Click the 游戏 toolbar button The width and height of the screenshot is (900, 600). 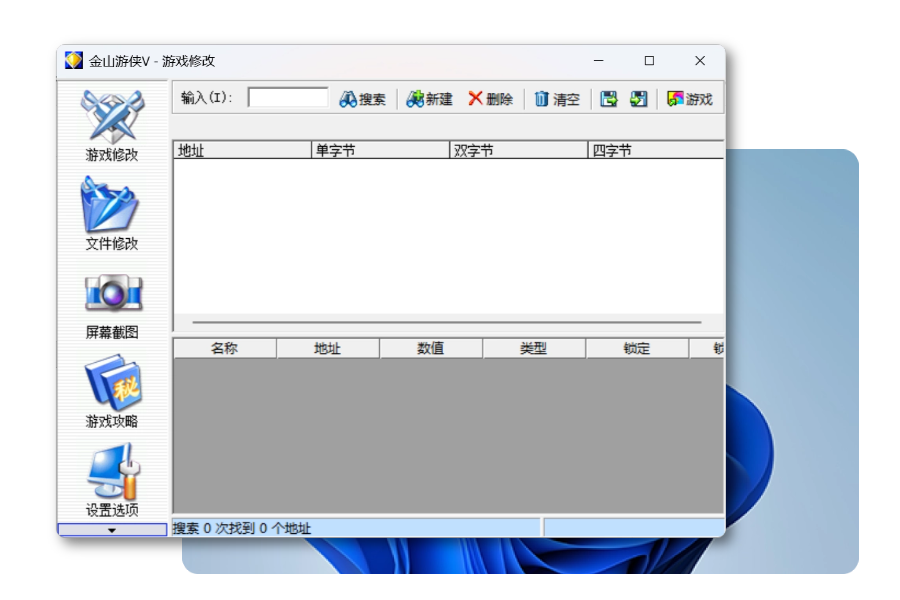[x=690, y=99]
